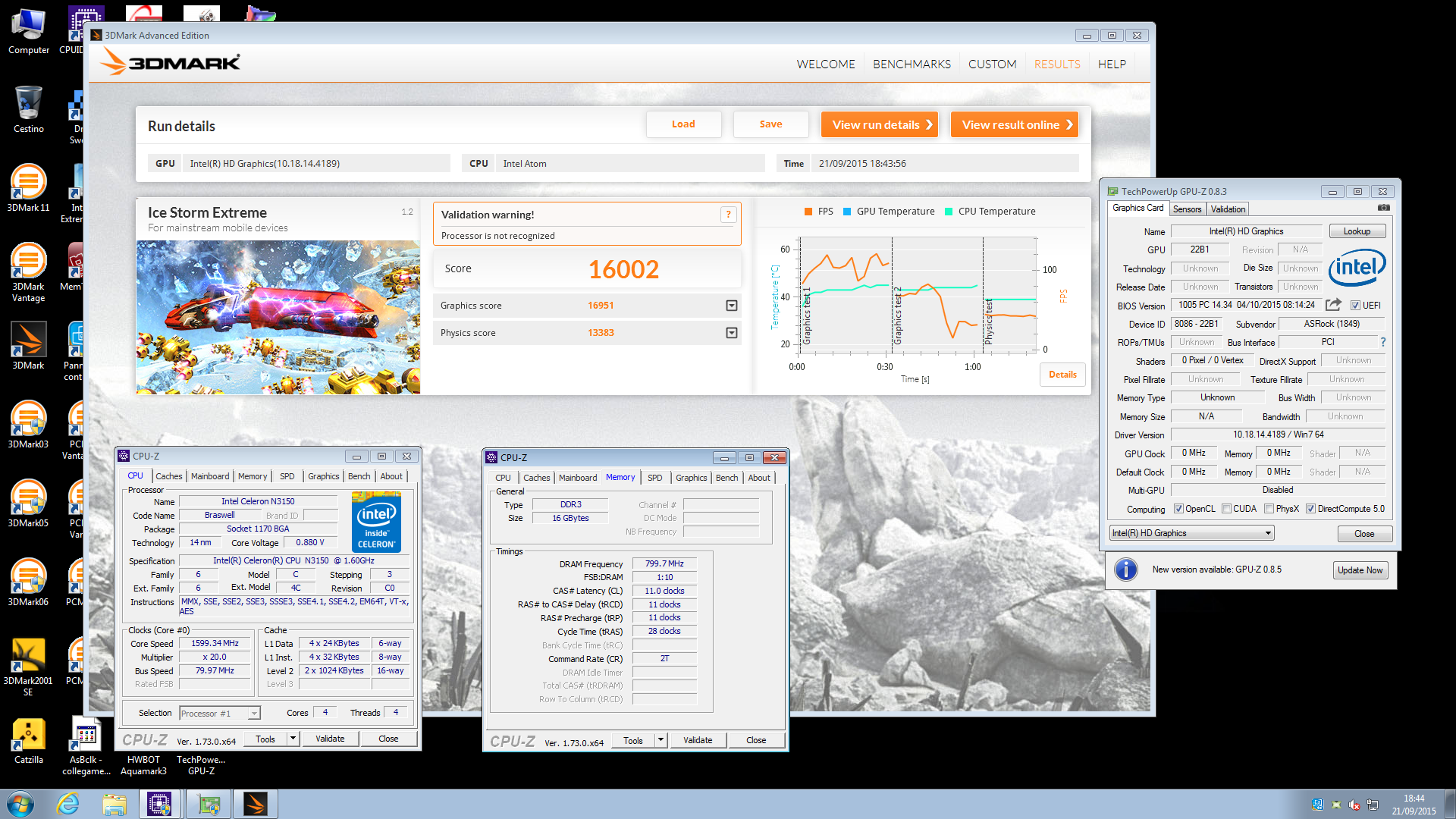Click View result online button
This screenshot has height=819, width=1456.
(x=1015, y=125)
